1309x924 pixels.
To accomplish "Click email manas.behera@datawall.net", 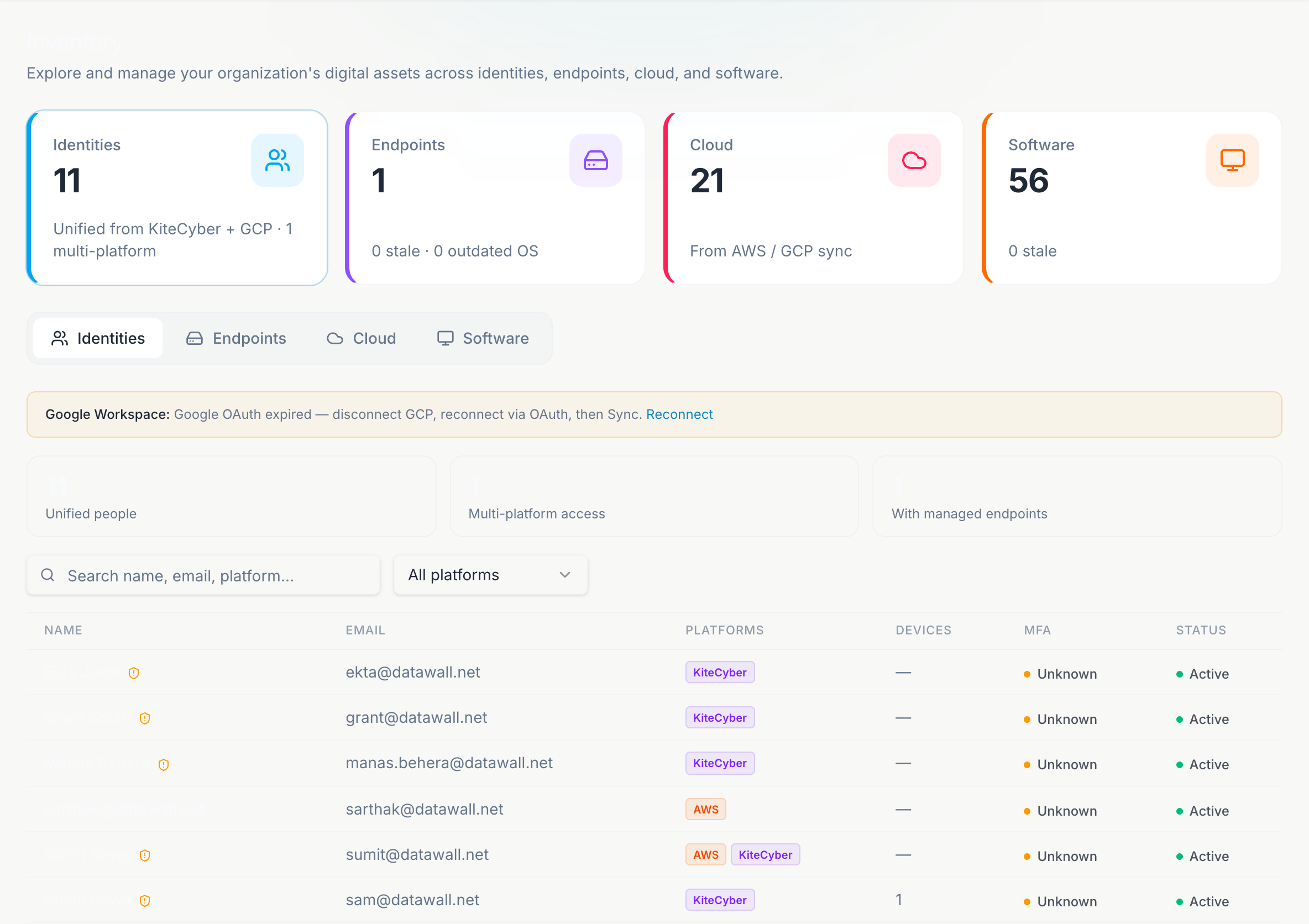I will 449,763.
